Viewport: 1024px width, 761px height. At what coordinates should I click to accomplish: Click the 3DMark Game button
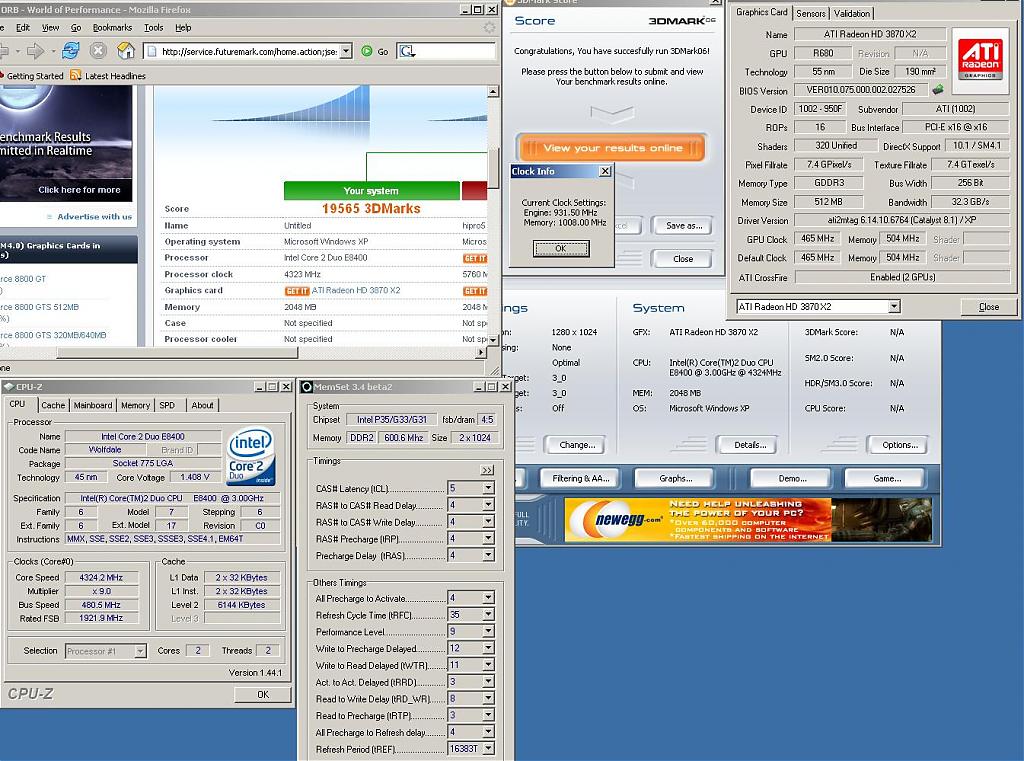(887, 478)
